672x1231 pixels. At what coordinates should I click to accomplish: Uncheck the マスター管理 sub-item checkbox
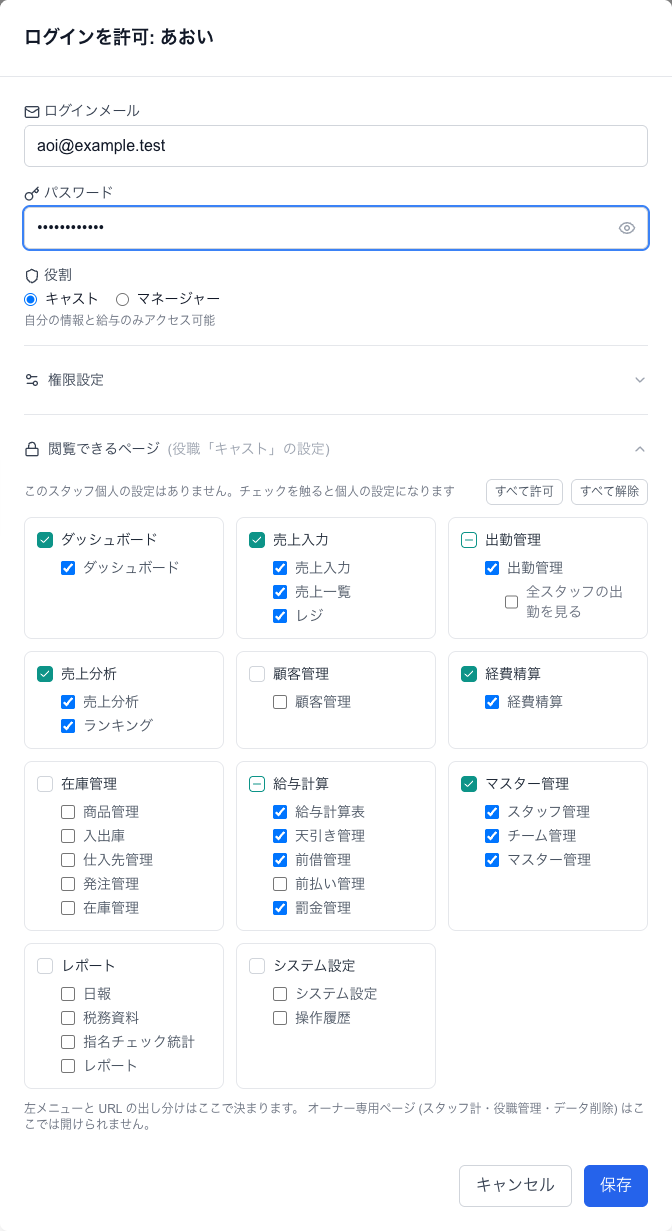[x=492, y=860]
